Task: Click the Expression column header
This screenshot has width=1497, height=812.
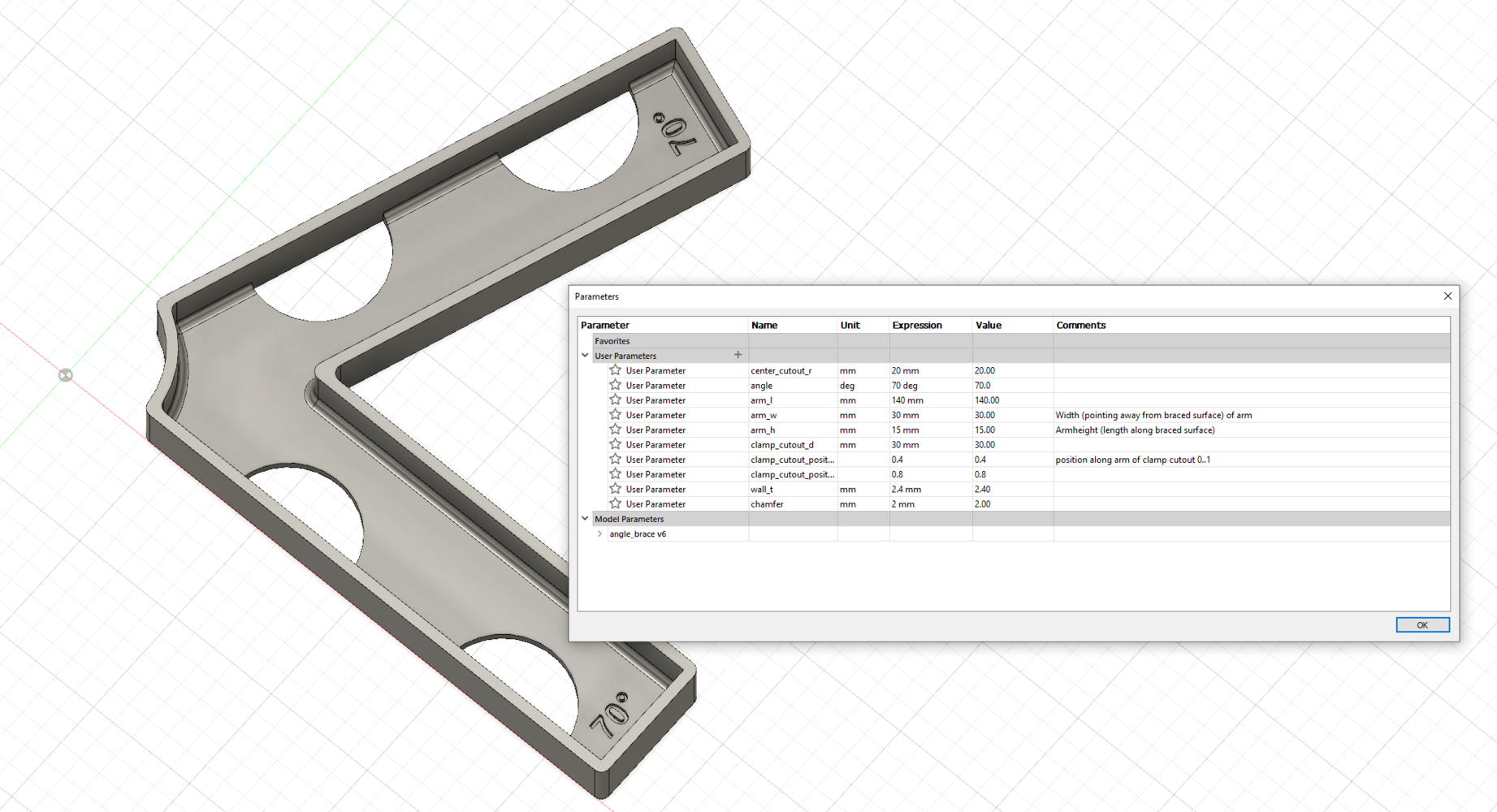Action: pos(916,325)
